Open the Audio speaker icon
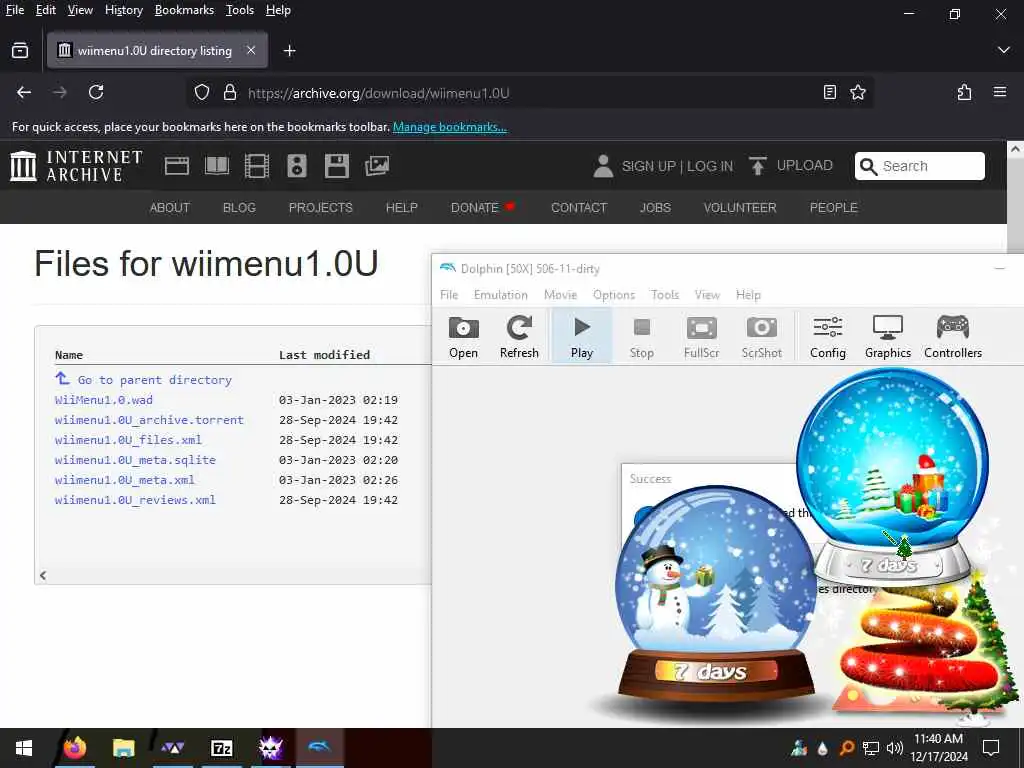This screenshot has width=1024, height=768. click(296, 166)
